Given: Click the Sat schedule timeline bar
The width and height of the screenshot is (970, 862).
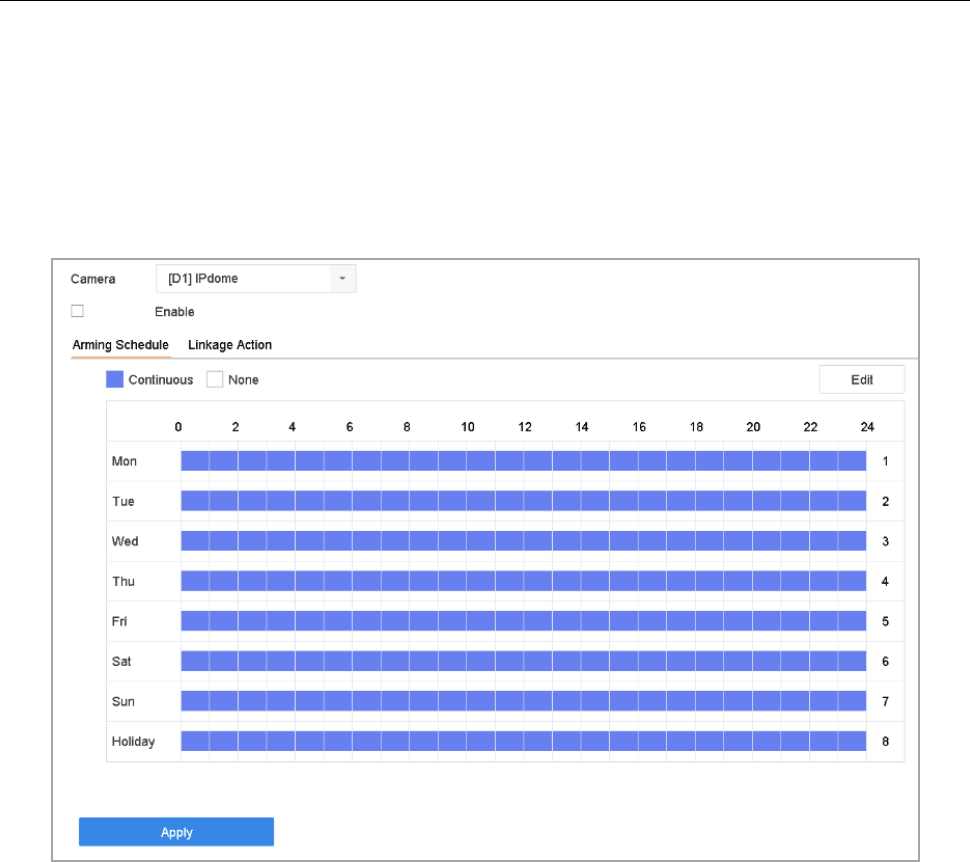Looking at the screenshot, I should pos(523,661).
